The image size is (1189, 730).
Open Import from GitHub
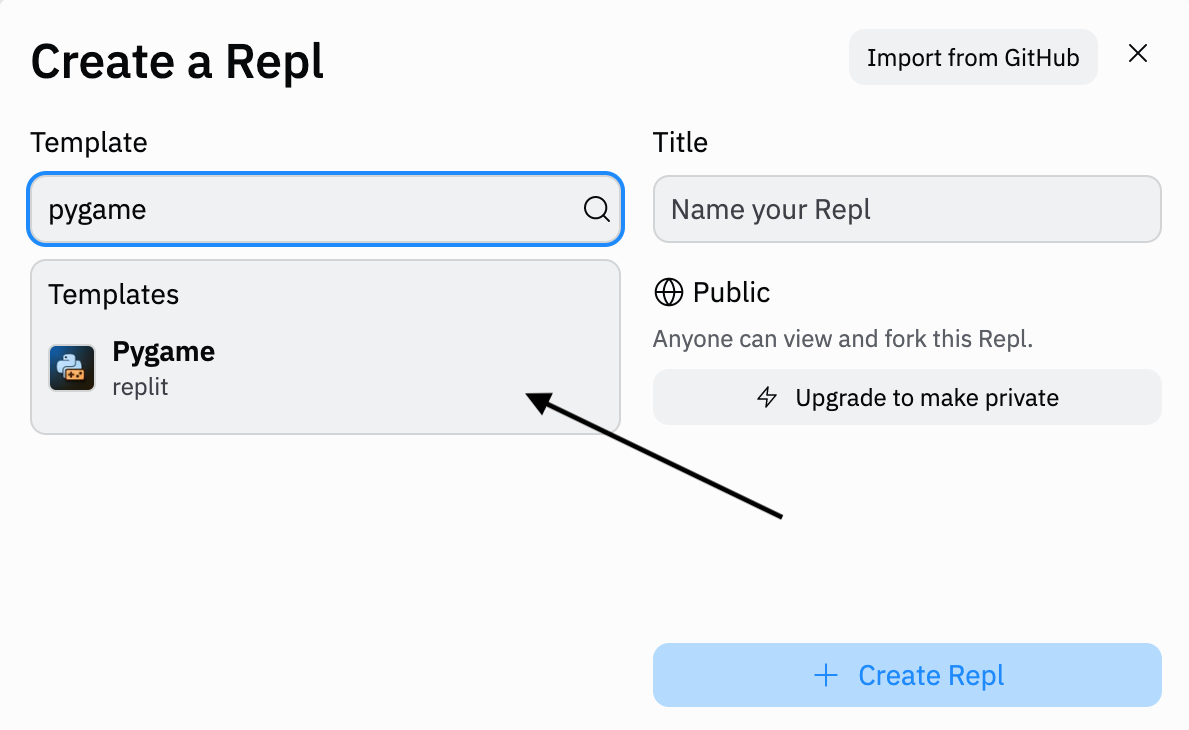973,58
